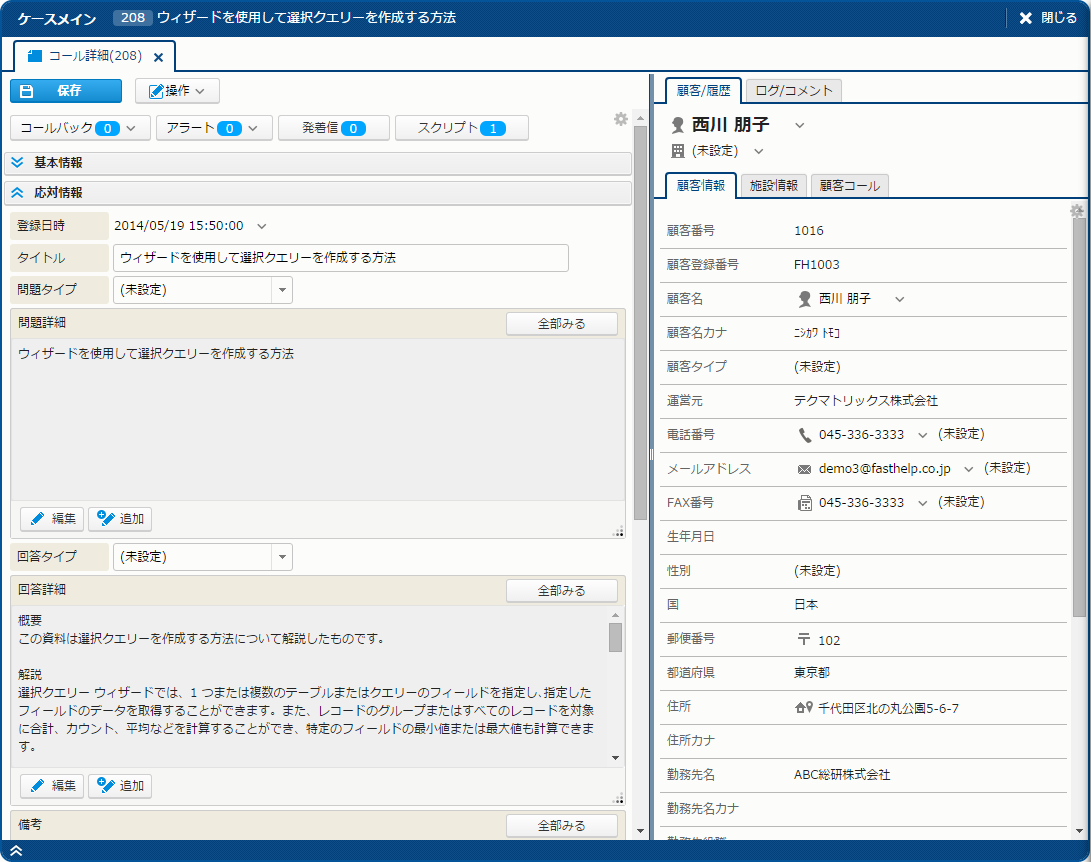Image resolution: width=1091 pixels, height=862 pixels.
Task: Click the map icon beside 千代田区 address
Action: click(x=803, y=709)
